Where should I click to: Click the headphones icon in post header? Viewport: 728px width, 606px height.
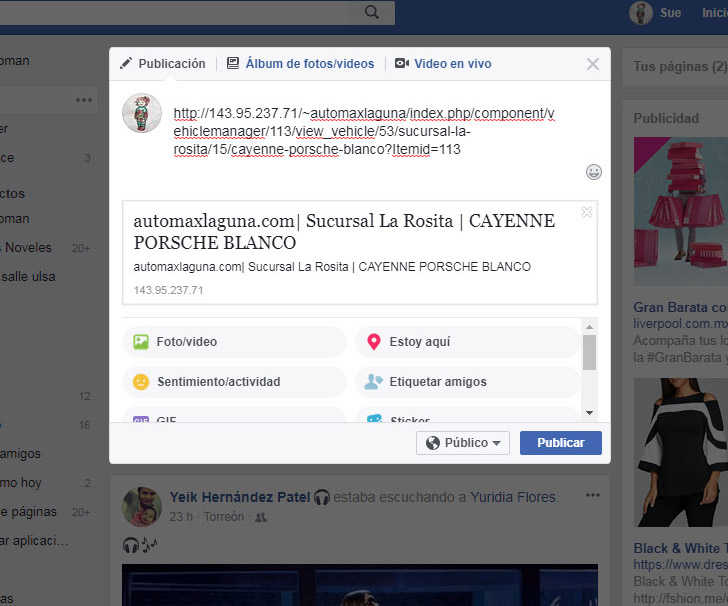coord(322,497)
